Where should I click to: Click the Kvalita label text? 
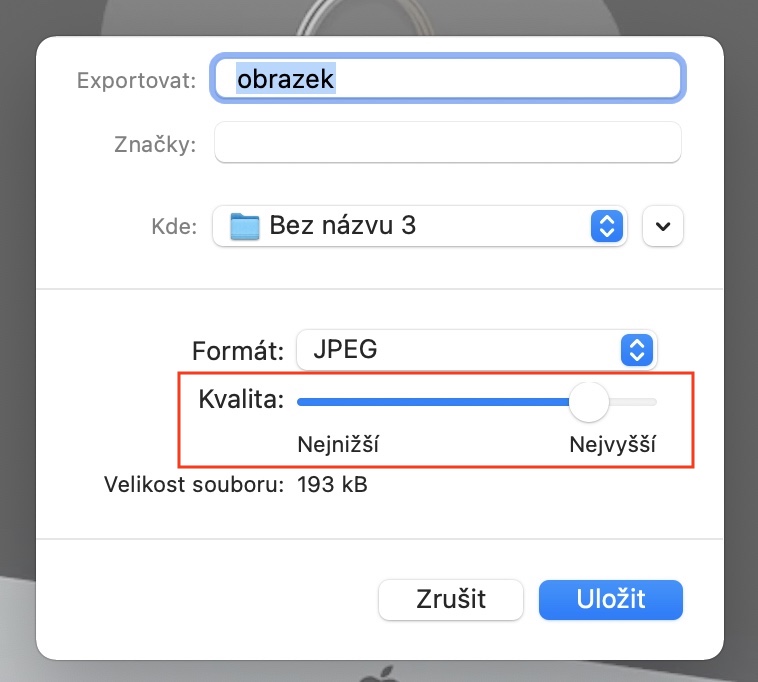[x=241, y=401]
